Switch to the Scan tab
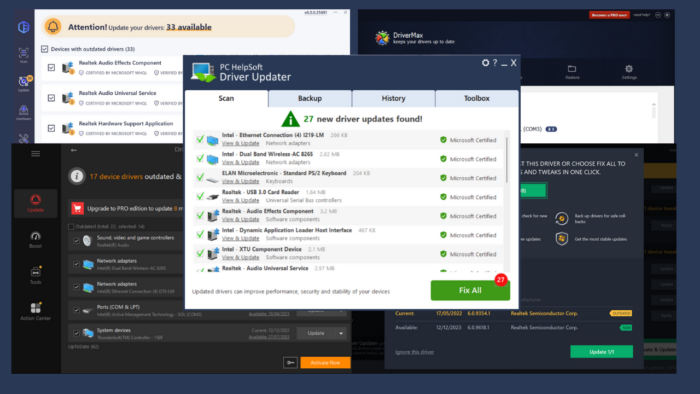 coord(226,98)
